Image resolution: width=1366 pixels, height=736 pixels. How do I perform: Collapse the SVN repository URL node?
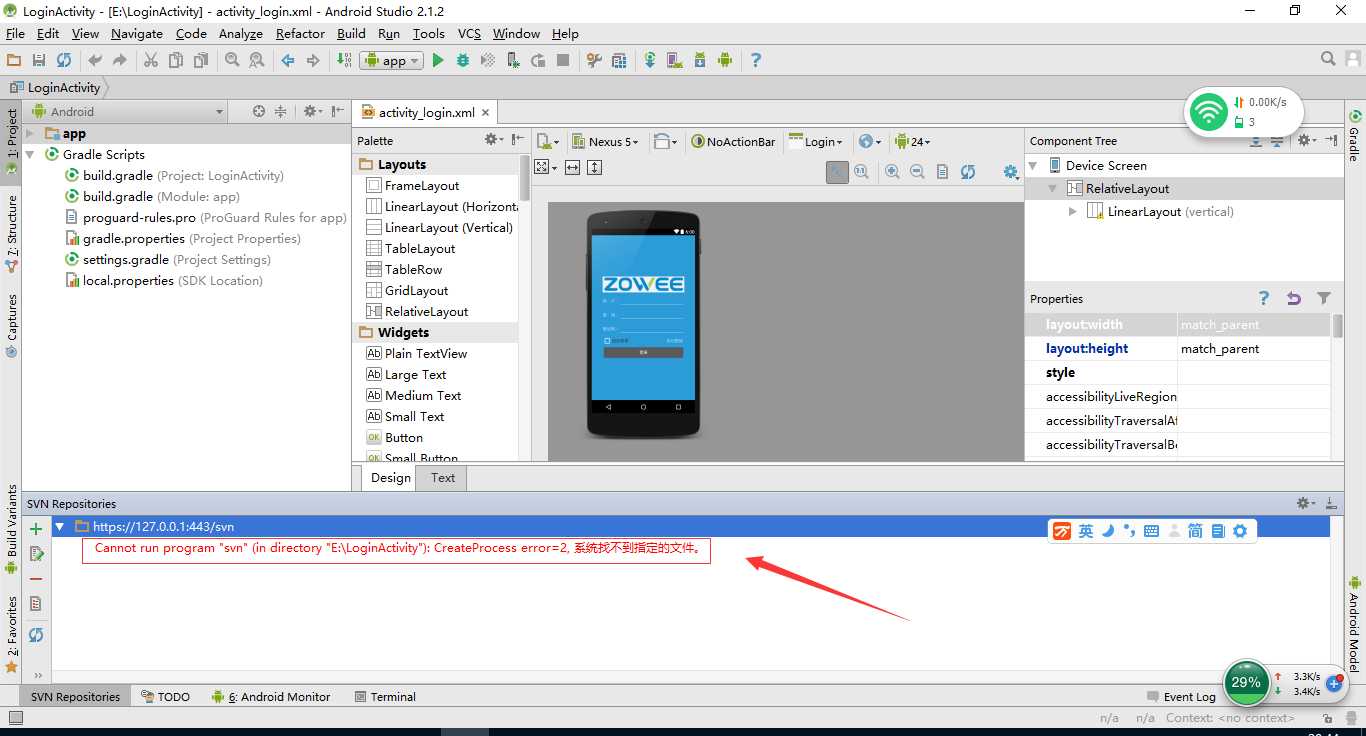pos(60,526)
